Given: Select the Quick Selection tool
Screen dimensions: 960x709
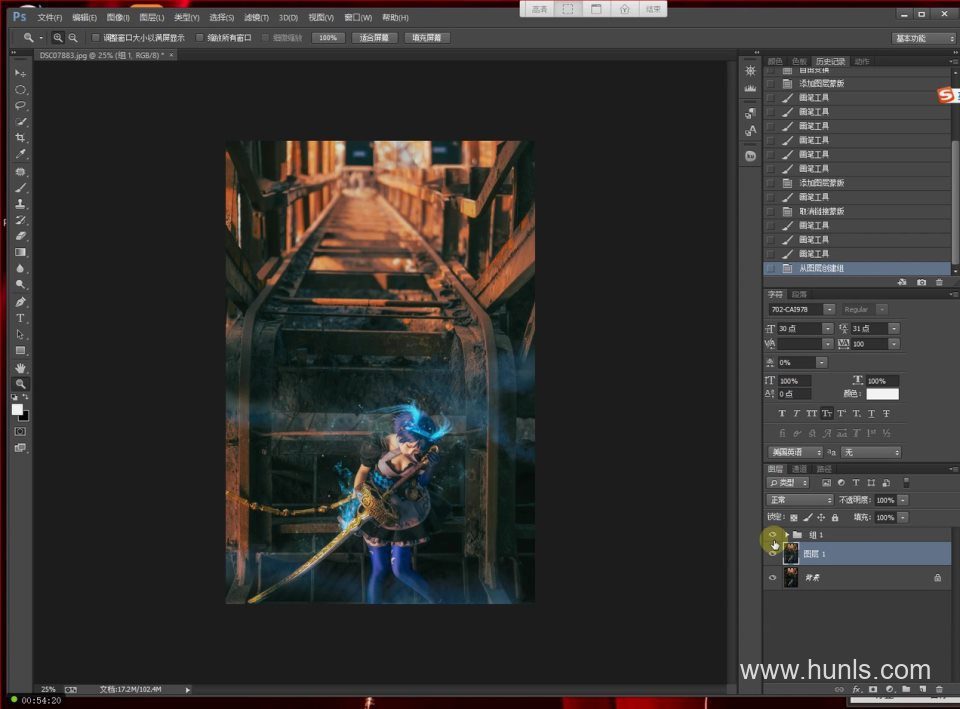Looking at the screenshot, I should (20, 122).
